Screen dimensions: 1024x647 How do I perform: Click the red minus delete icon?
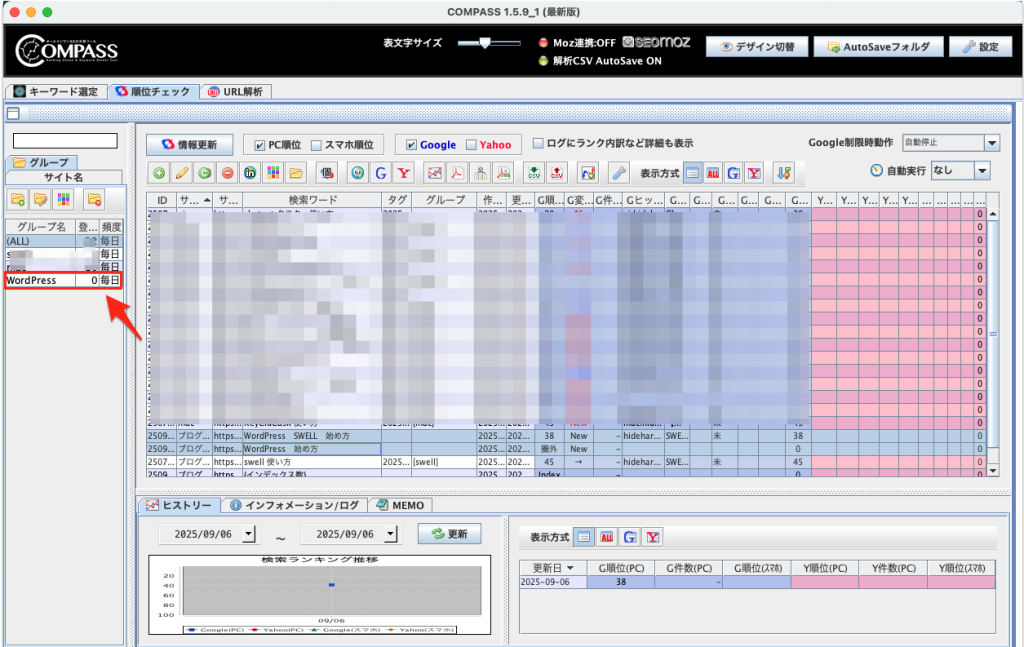point(227,172)
